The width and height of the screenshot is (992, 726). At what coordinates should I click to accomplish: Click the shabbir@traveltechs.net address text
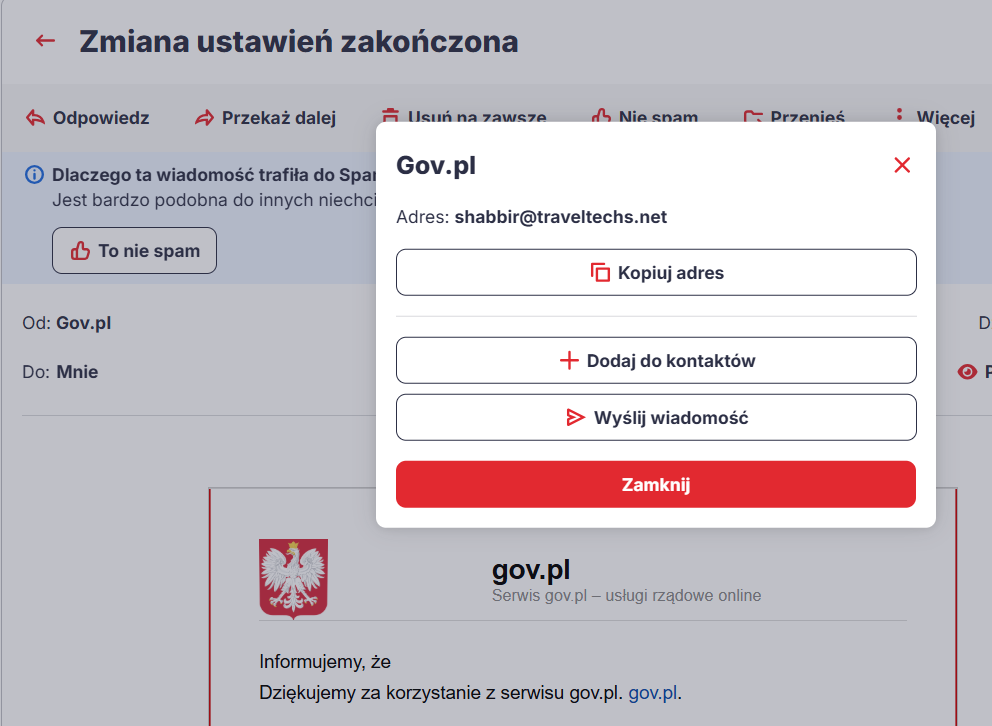coord(560,217)
